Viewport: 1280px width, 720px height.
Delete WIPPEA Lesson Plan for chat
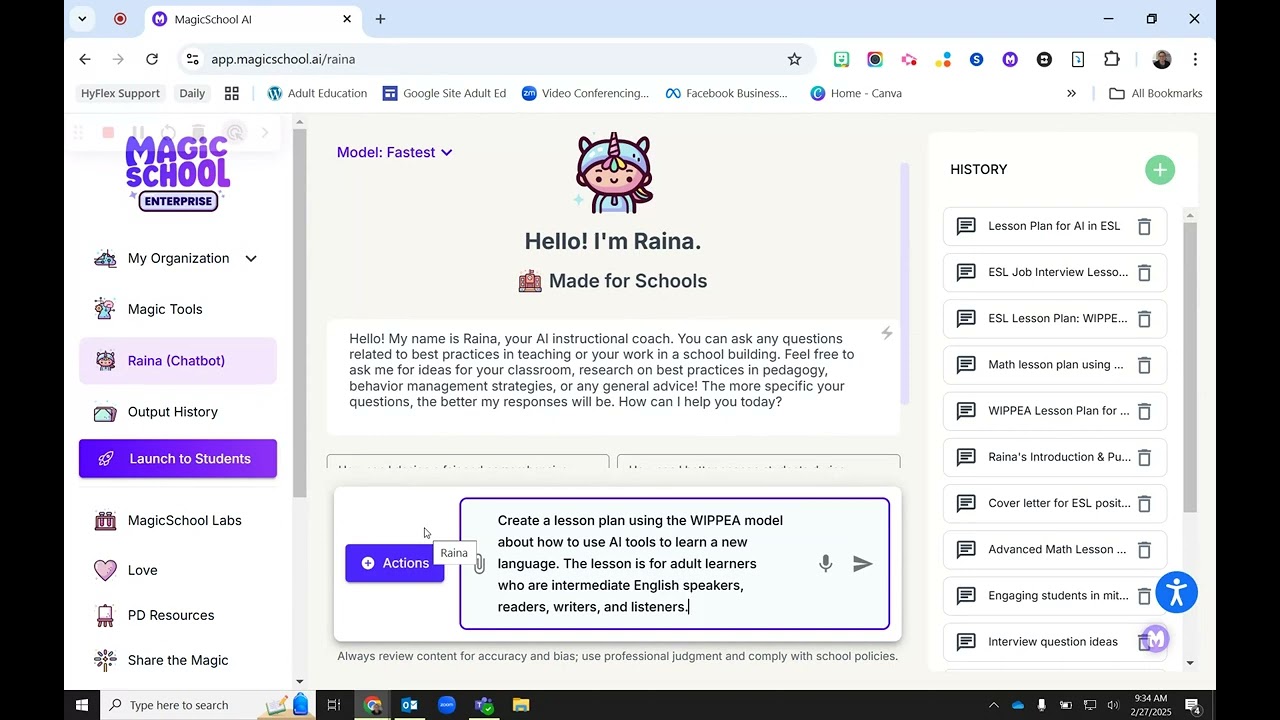tap(1145, 411)
